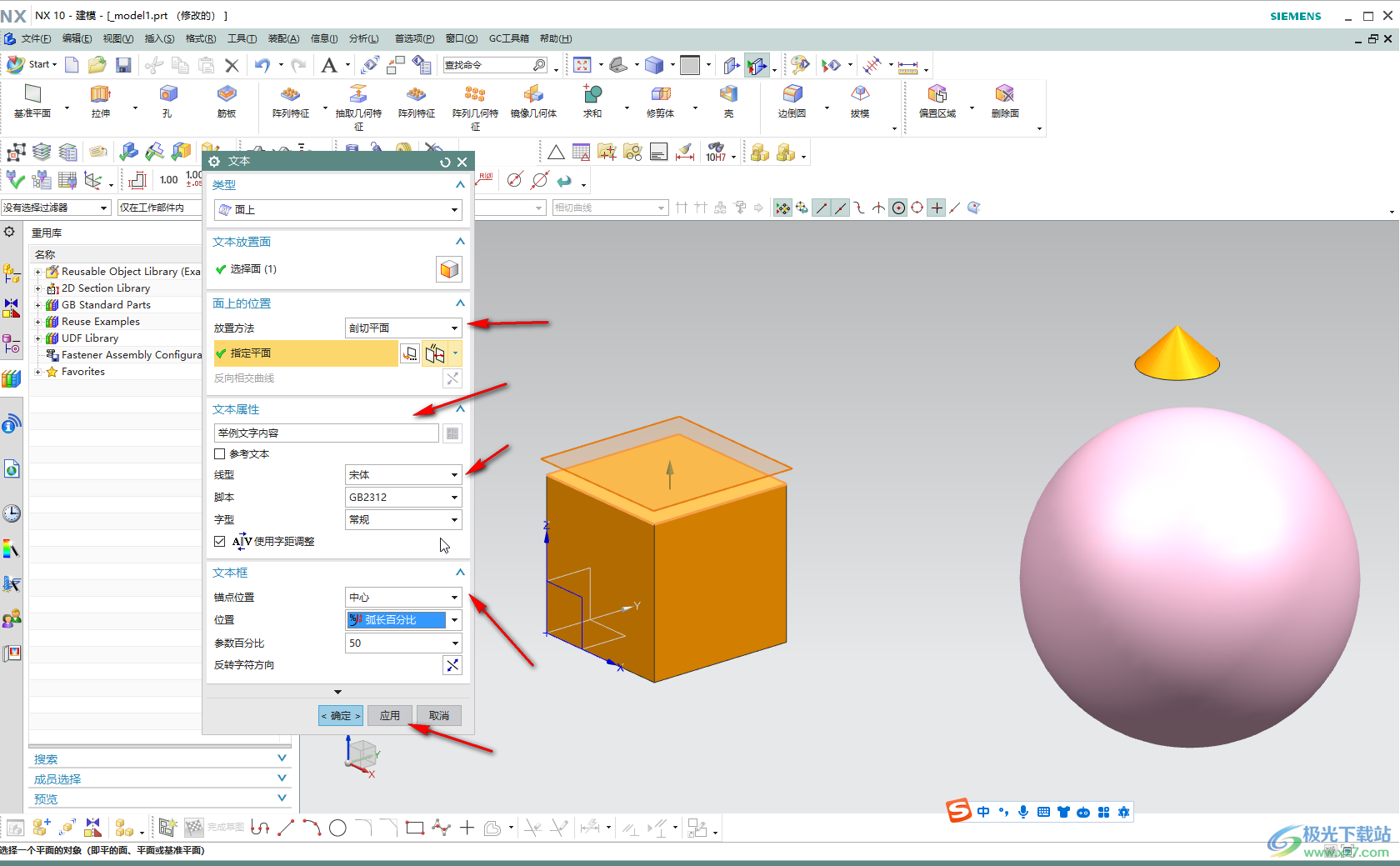The width and height of the screenshot is (1400, 866).
Task: Open the 锚点位置 dropdown
Action: pos(403,598)
